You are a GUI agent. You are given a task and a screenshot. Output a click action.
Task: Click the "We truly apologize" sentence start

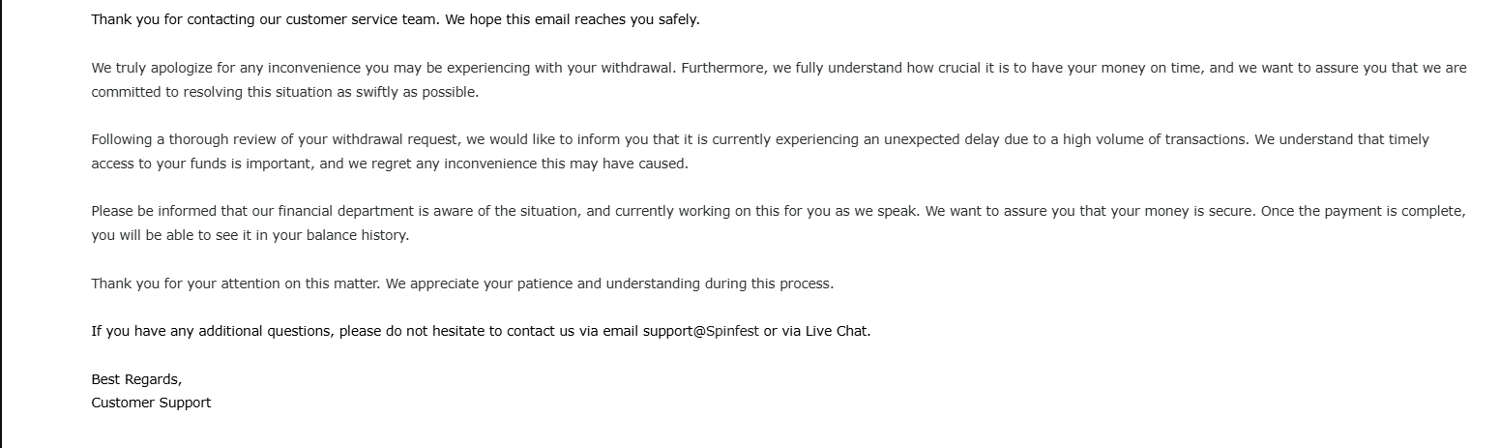(x=150, y=69)
